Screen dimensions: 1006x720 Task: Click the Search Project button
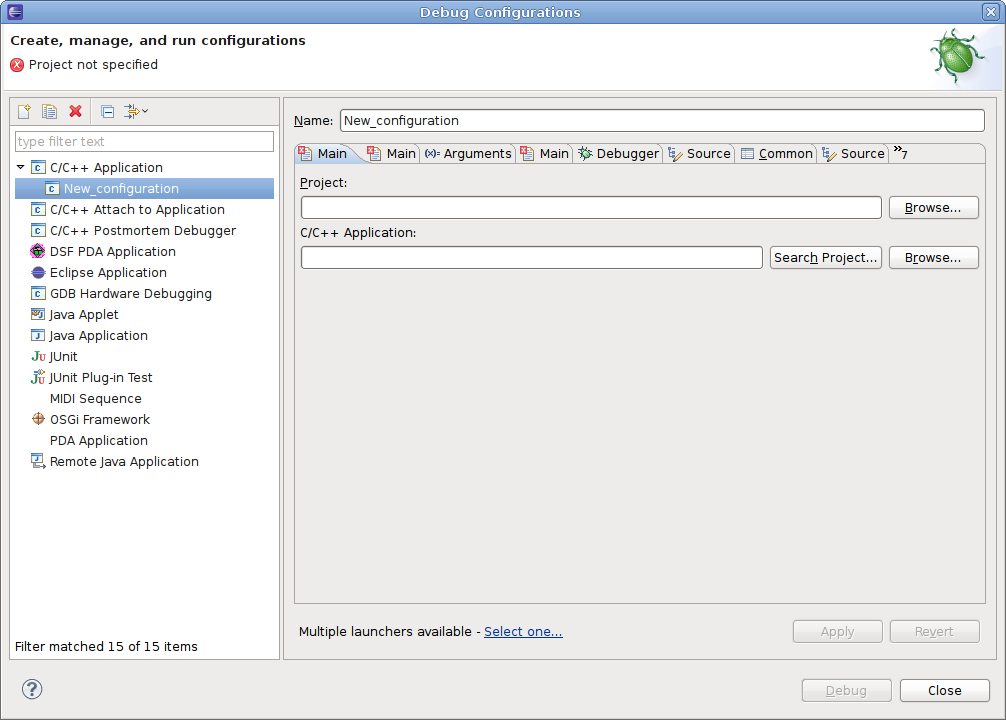(825, 258)
